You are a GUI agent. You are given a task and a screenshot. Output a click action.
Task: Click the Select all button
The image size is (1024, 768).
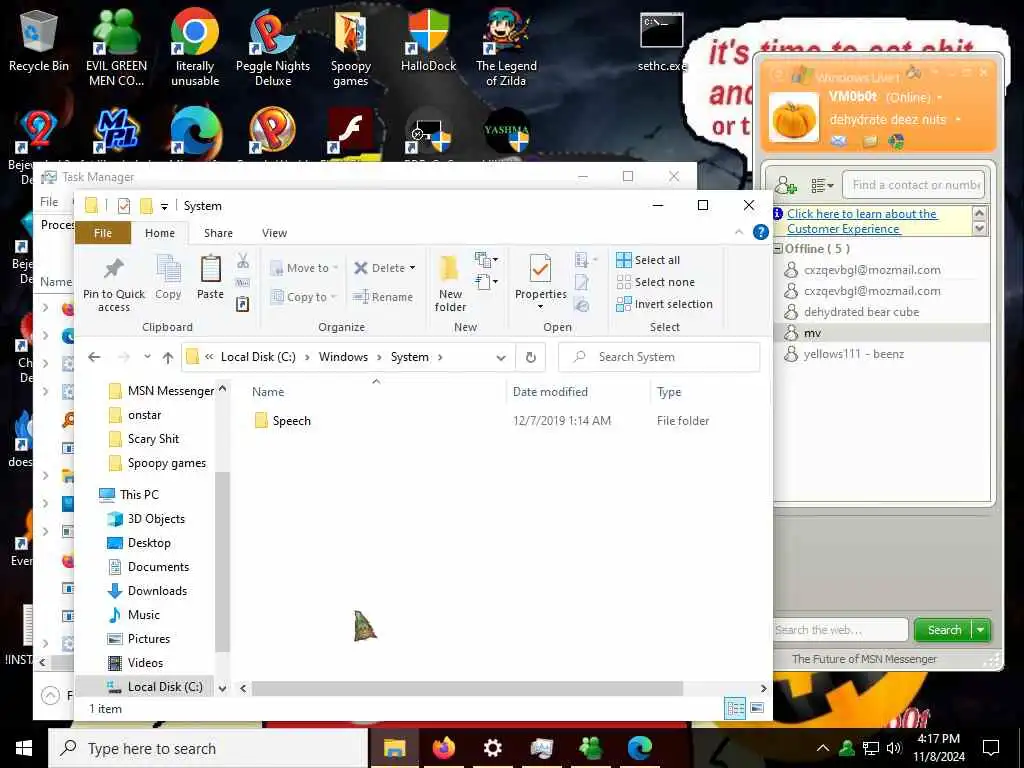click(x=648, y=260)
